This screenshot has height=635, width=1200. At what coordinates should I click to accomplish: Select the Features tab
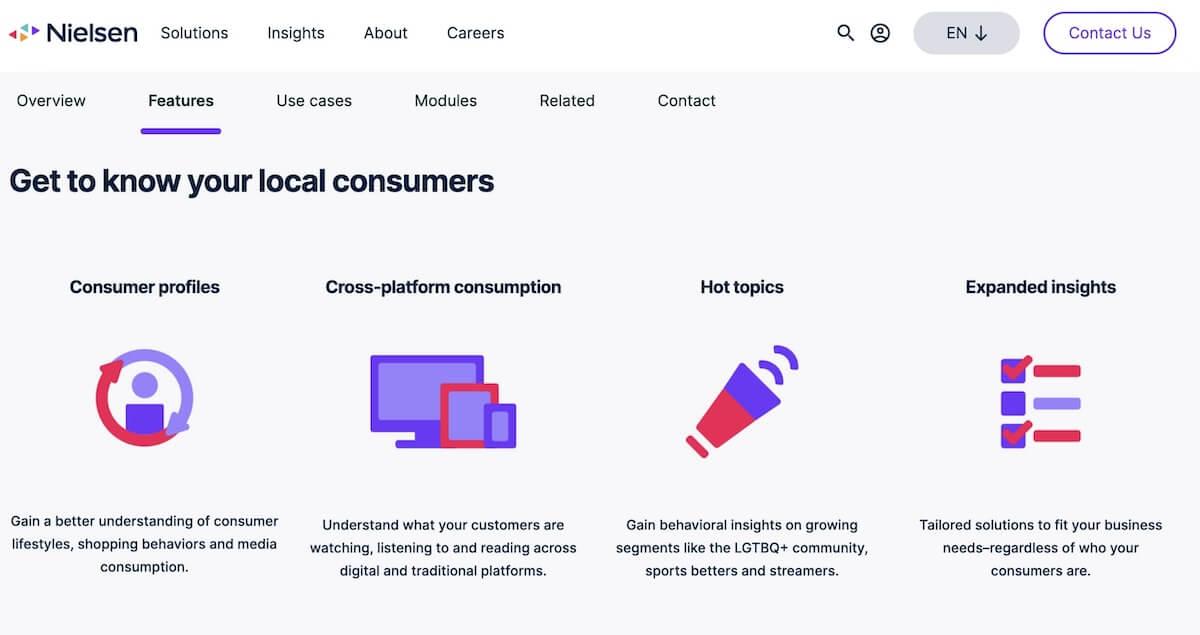(181, 101)
